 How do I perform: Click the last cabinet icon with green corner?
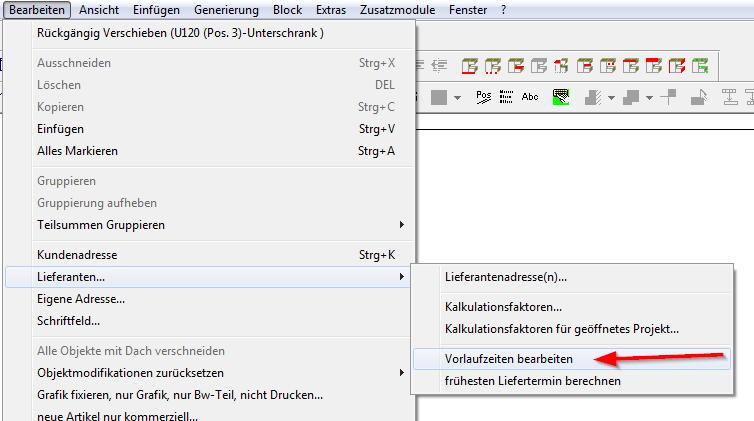tap(700, 67)
